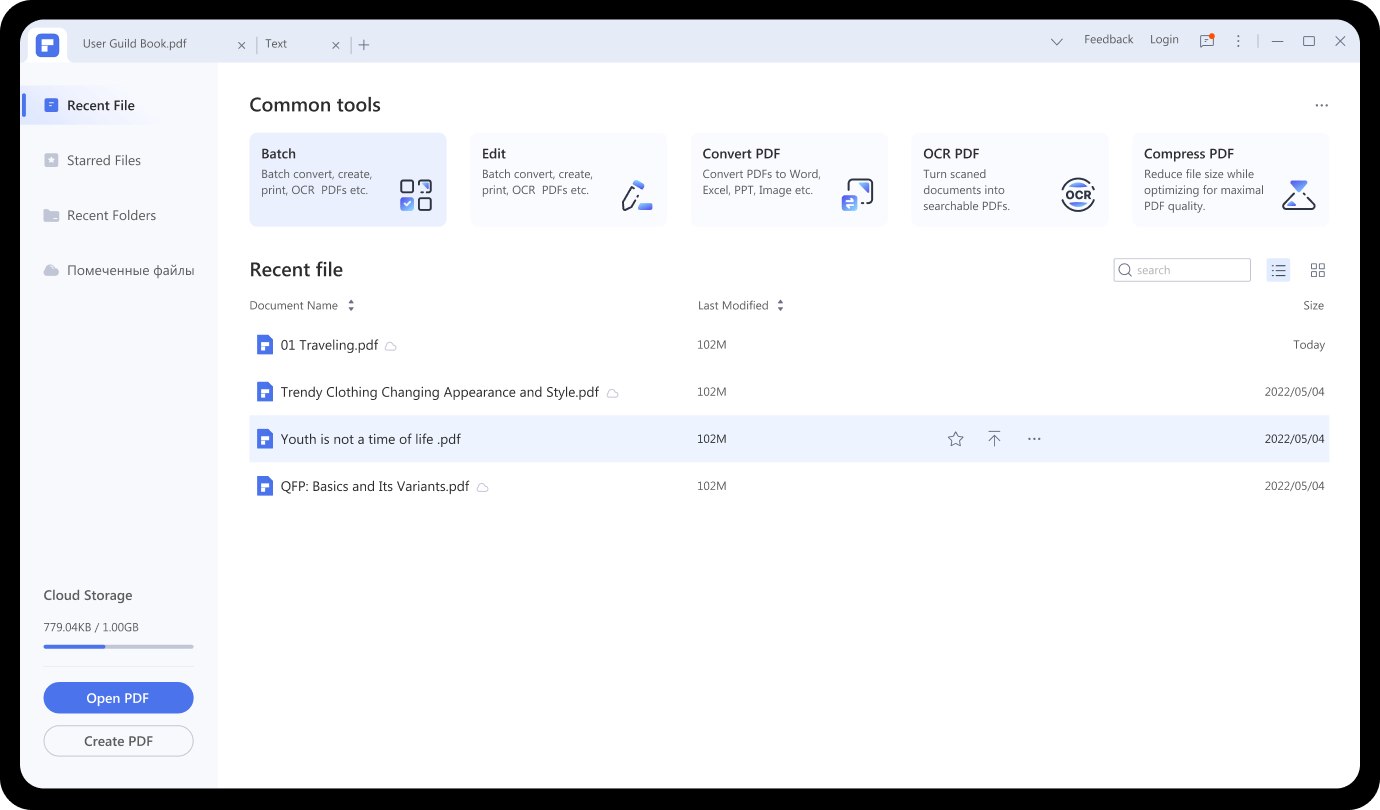Screen dimensions: 1380x810
Task: Click the Cloud Storage progress bar
Action: tap(118, 646)
